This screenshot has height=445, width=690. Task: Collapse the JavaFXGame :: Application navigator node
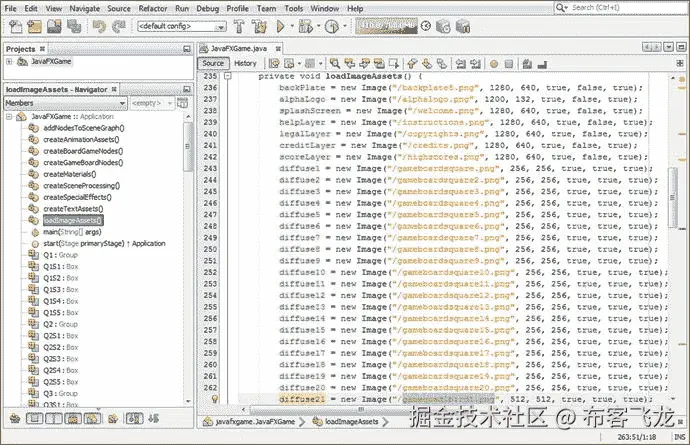click(9, 117)
